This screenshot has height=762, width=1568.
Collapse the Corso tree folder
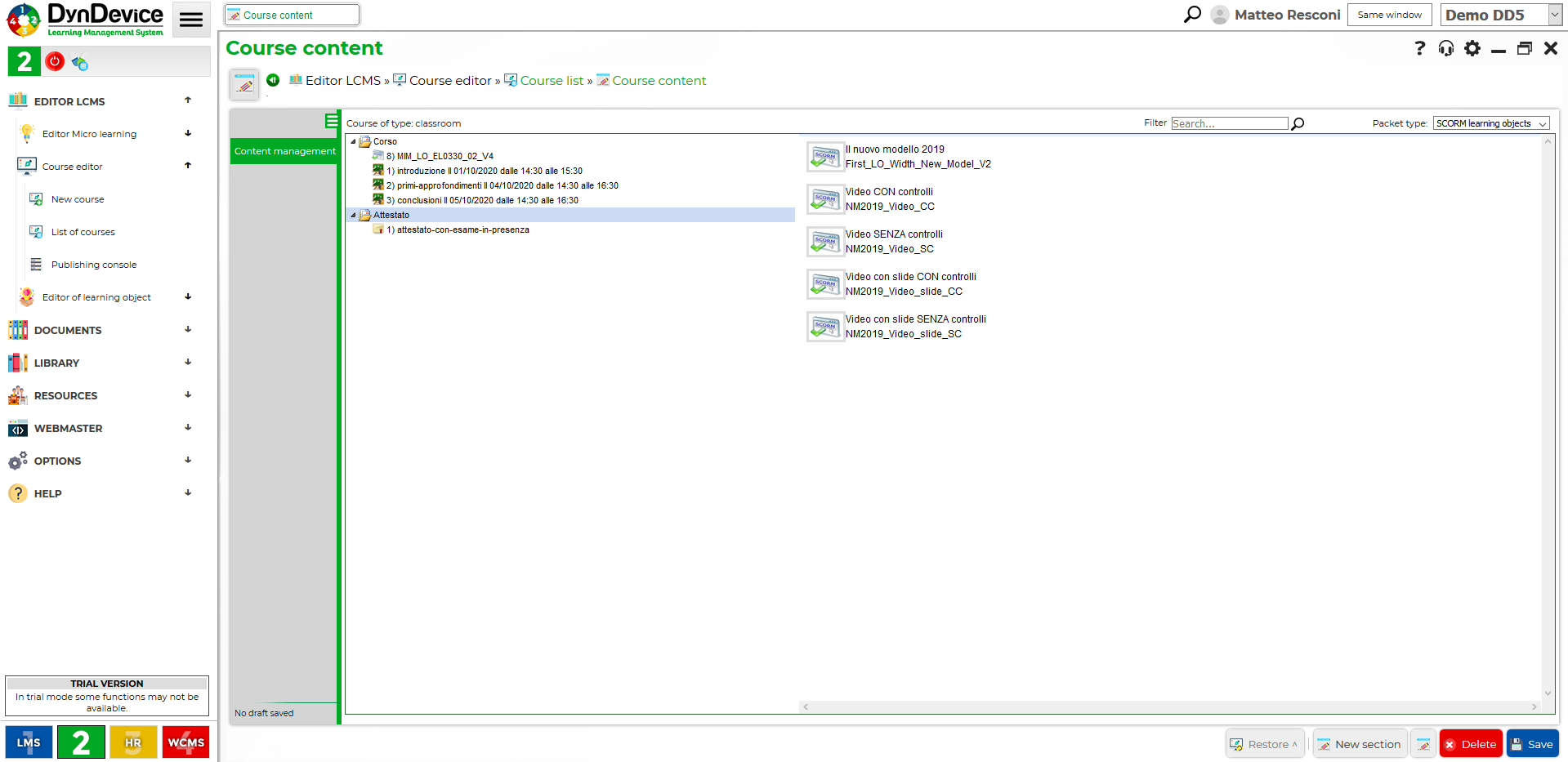[x=354, y=142]
